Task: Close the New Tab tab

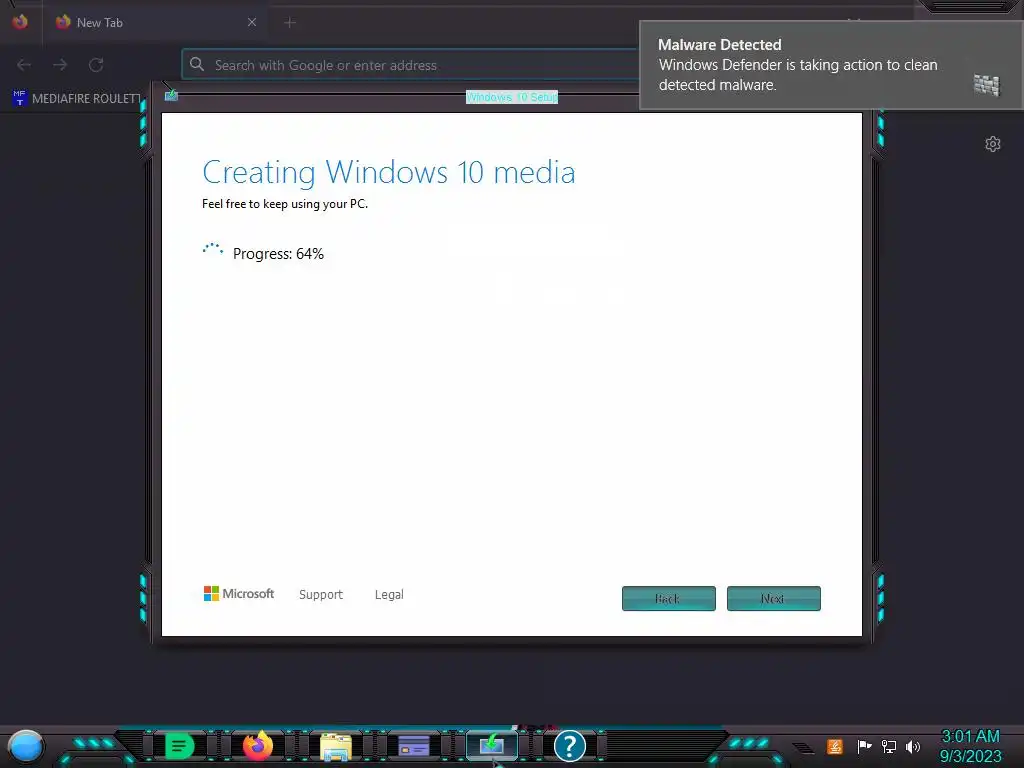Action: pos(252,22)
